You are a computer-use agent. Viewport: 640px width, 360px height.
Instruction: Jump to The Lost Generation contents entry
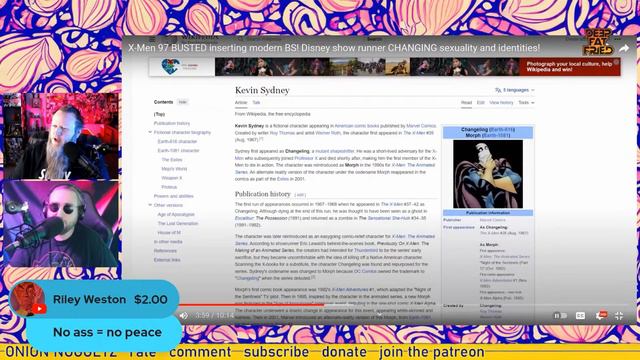click(178, 223)
